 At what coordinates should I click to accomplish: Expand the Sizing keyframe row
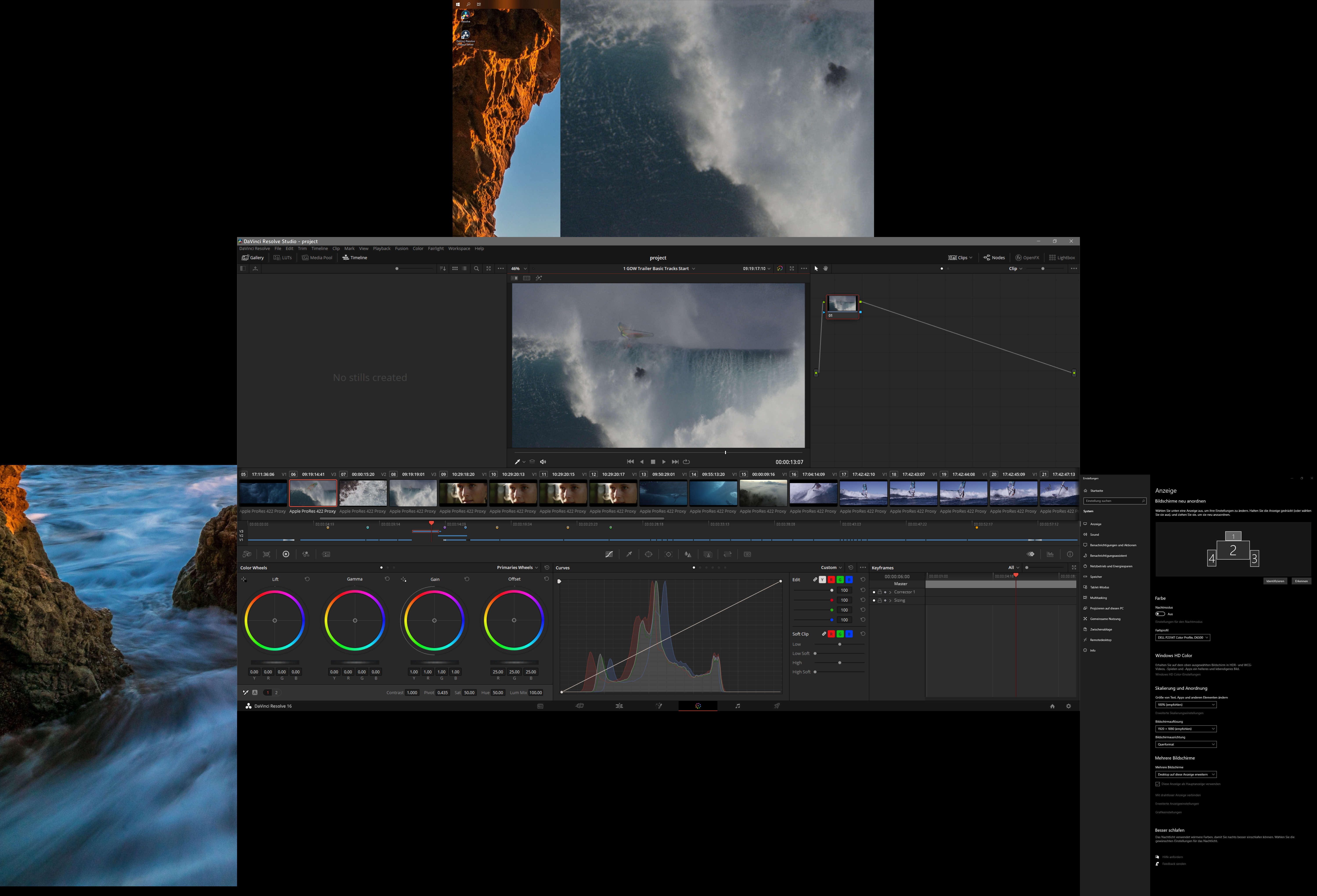click(890, 600)
